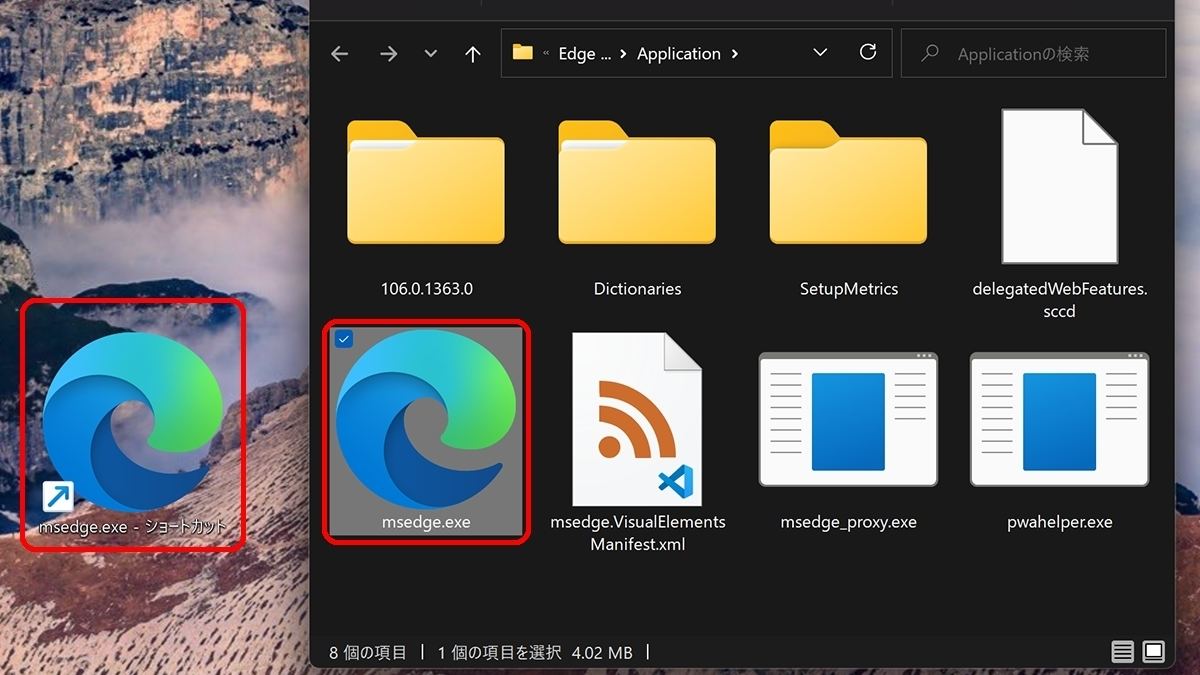Viewport: 1200px width, 675px height.
Task: Click the folder icon in address bar
Action: point(523,52)
